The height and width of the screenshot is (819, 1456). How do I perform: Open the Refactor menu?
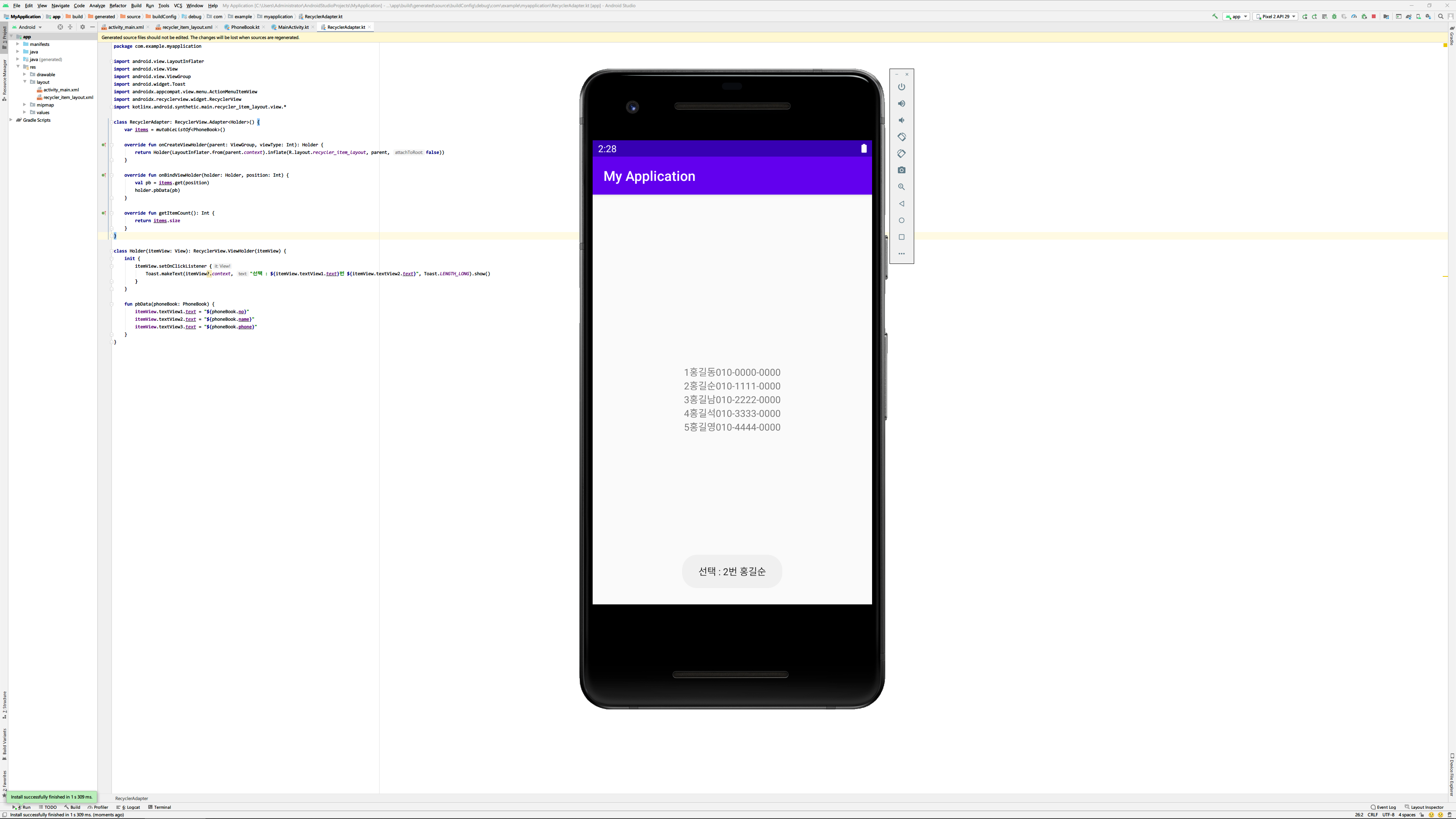coord(118,6)
